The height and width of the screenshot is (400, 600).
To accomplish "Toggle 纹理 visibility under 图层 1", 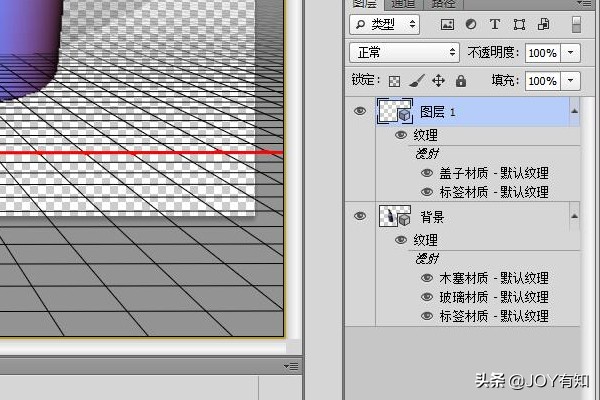I will [x=401, y=135].
